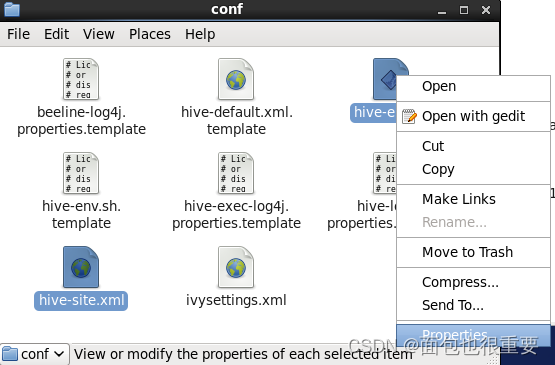This screenshot has height=365, width=555.
Task: Select the beeline-log4j.properties.template file icon
Action: coord(81,79)
